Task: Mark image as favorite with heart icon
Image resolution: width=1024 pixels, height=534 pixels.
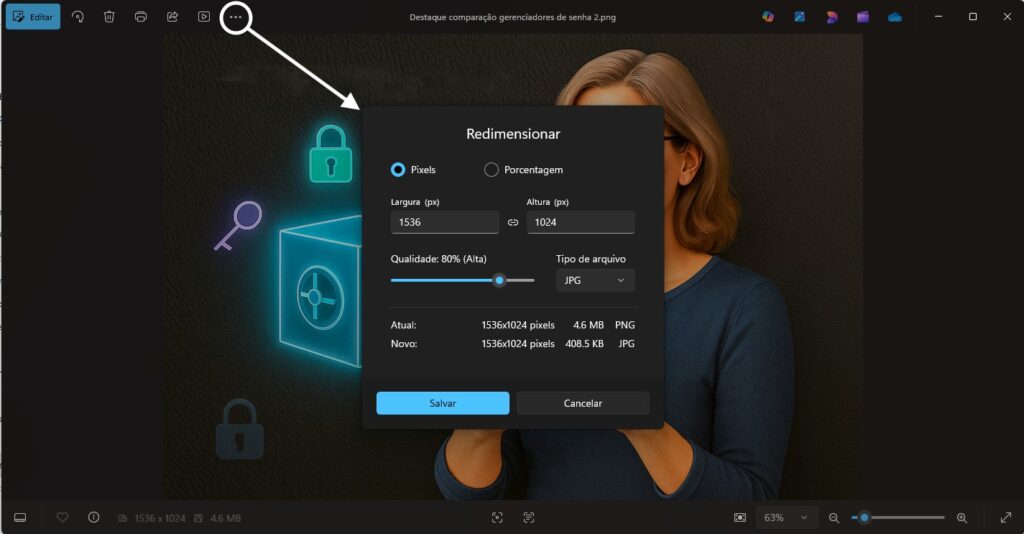Action: [x=62, y=518]
